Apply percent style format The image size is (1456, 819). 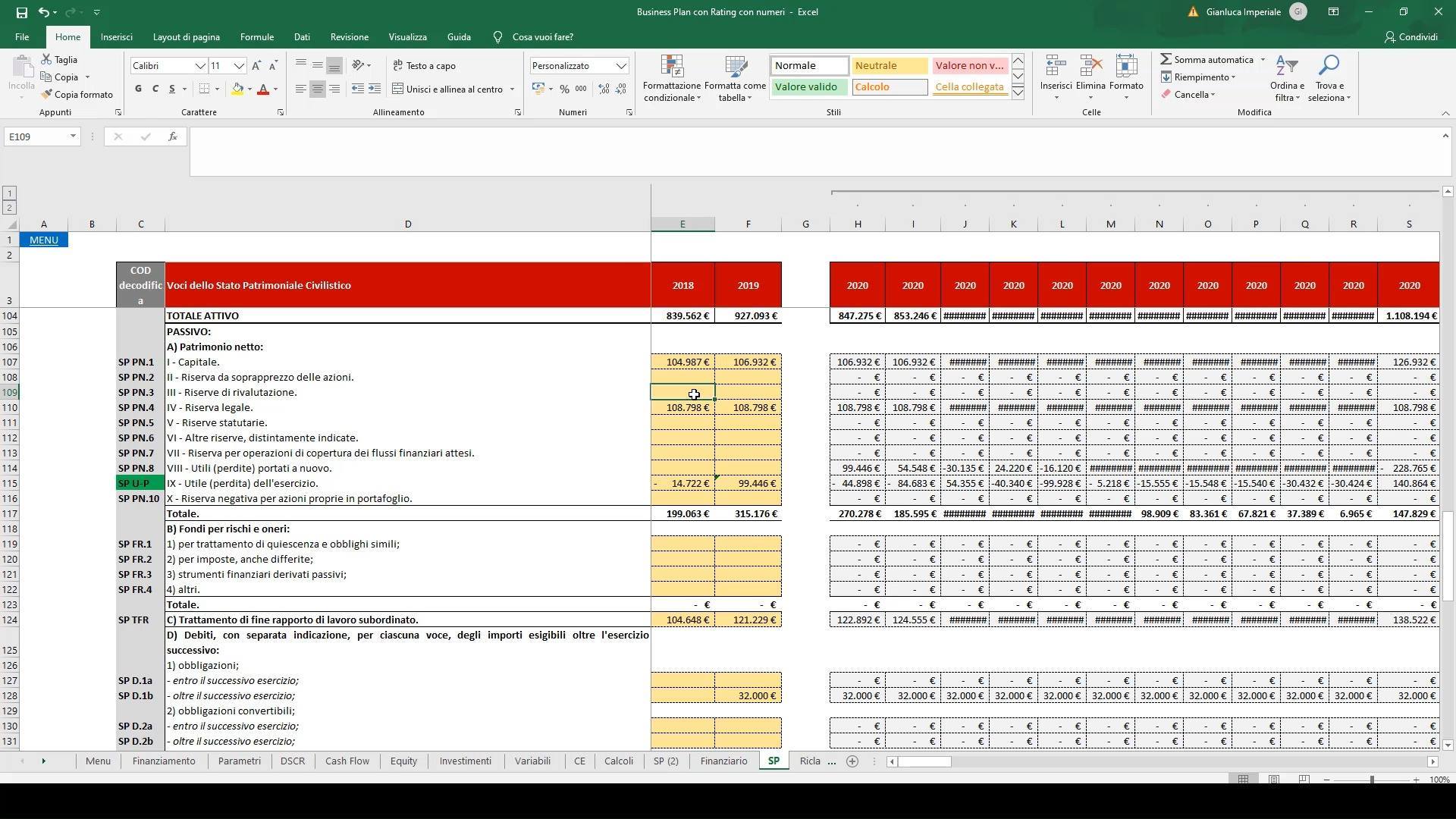pyautogui.click(x=564, y=89)
